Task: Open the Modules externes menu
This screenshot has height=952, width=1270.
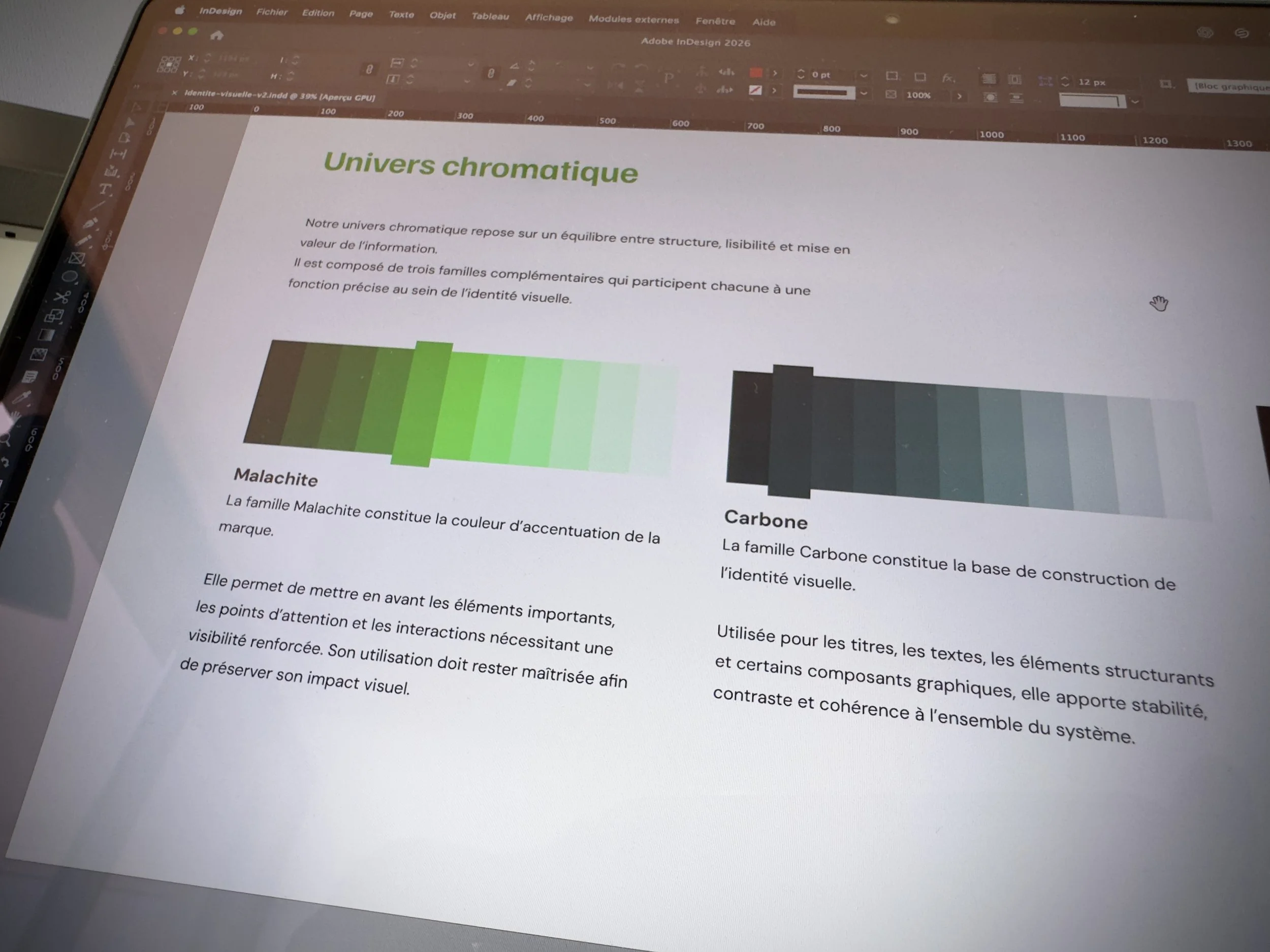Action: click(633, 19)
